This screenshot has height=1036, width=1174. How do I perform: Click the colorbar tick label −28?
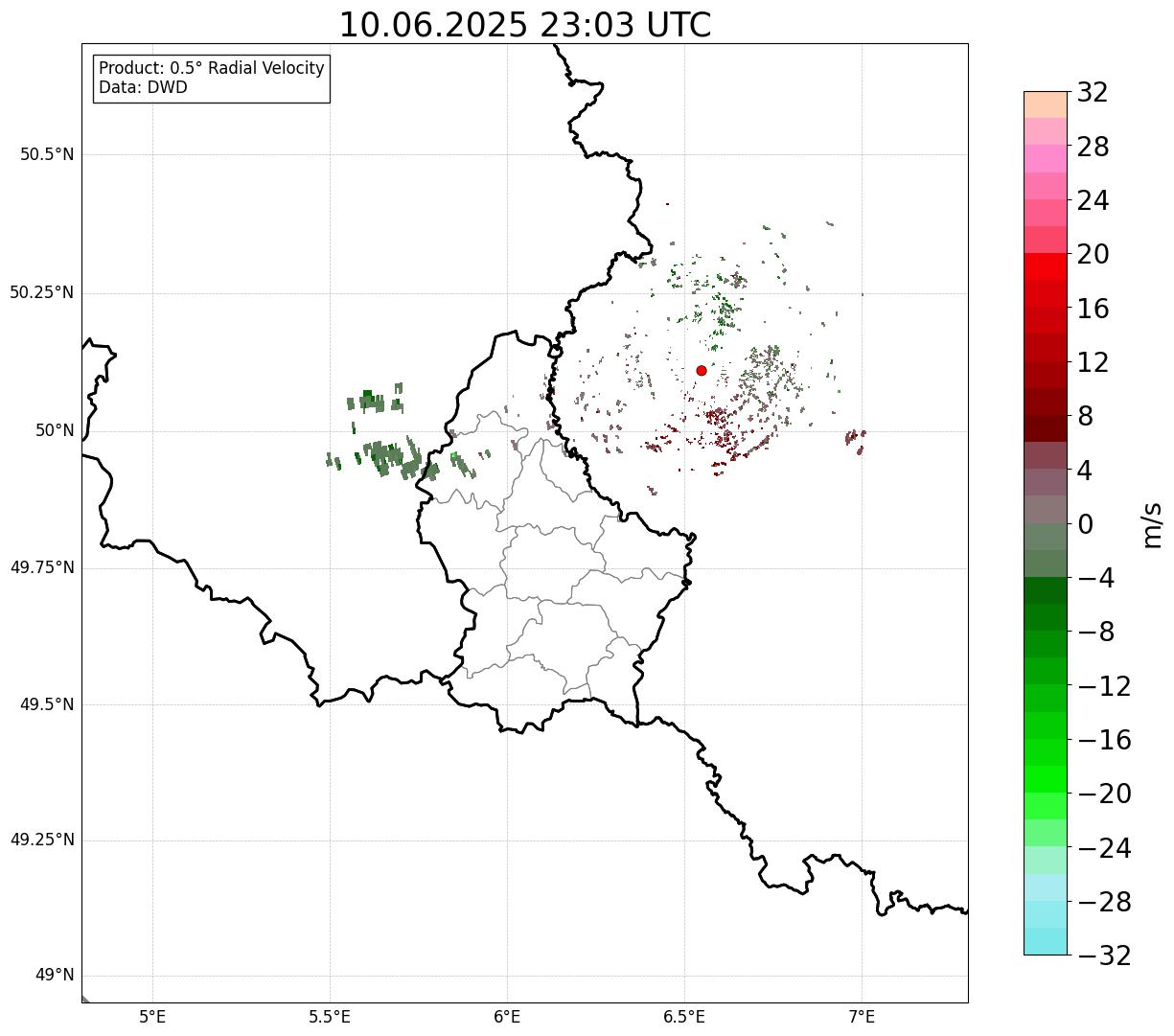tap(1104, 902)
